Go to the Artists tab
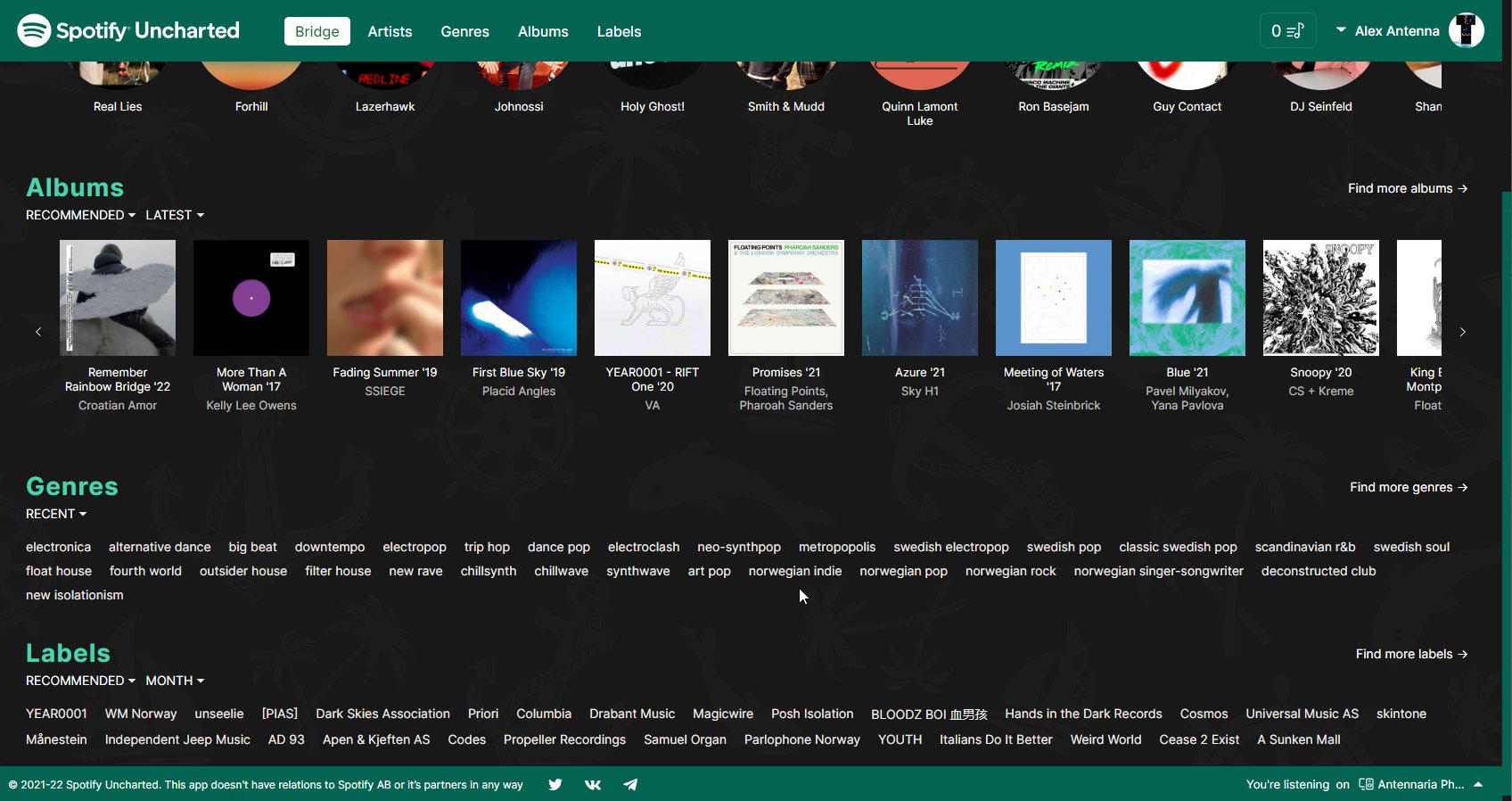1512x801 pixels. [x=390, y=31]
